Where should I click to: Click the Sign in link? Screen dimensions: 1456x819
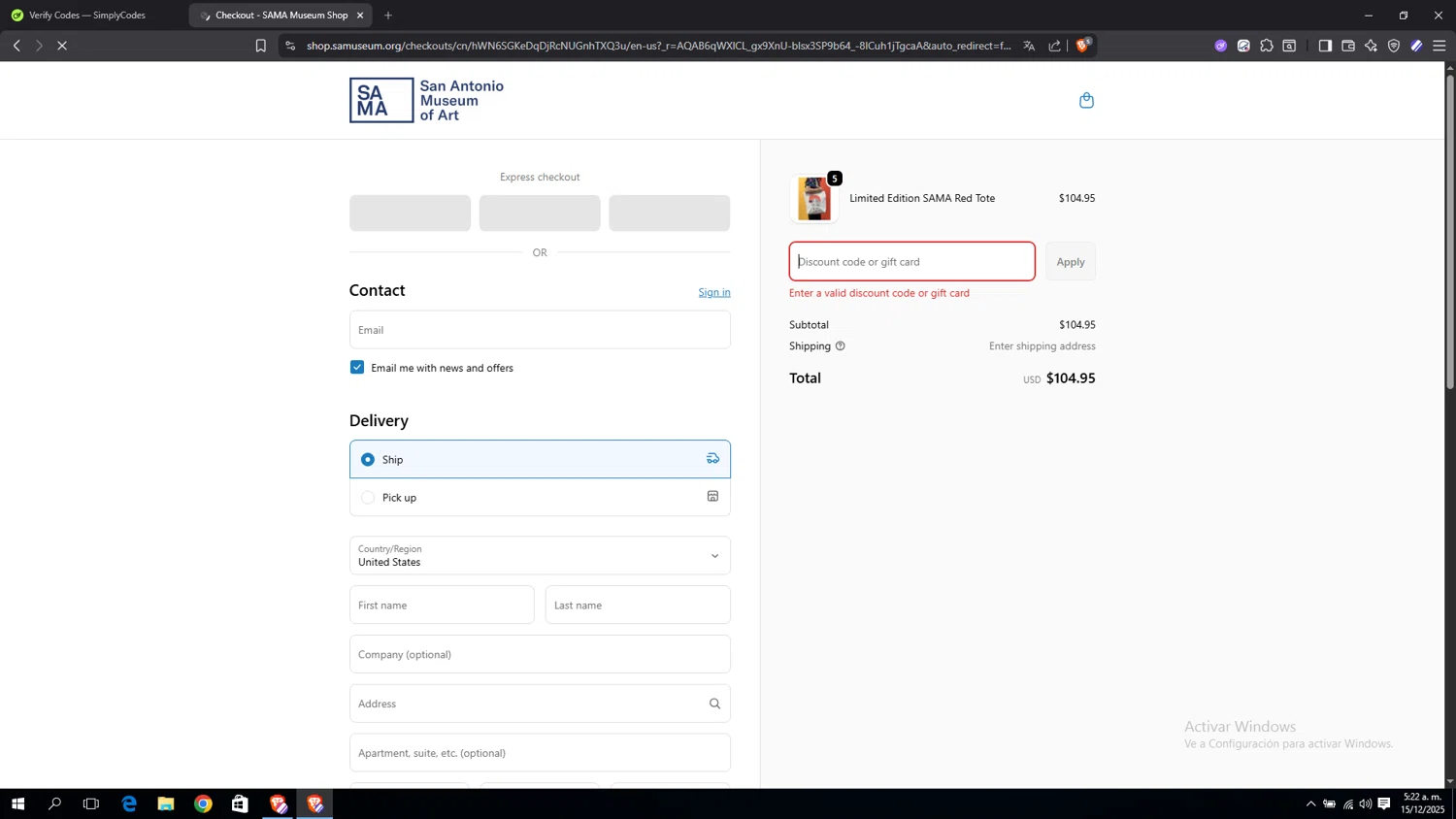tap(714, 292)
